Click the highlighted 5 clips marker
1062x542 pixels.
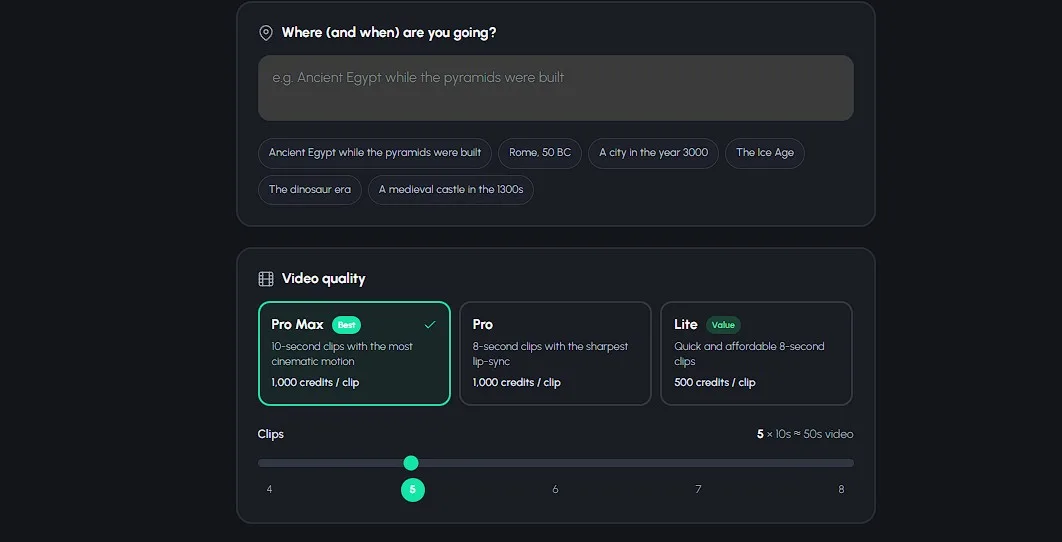(412, 490)
